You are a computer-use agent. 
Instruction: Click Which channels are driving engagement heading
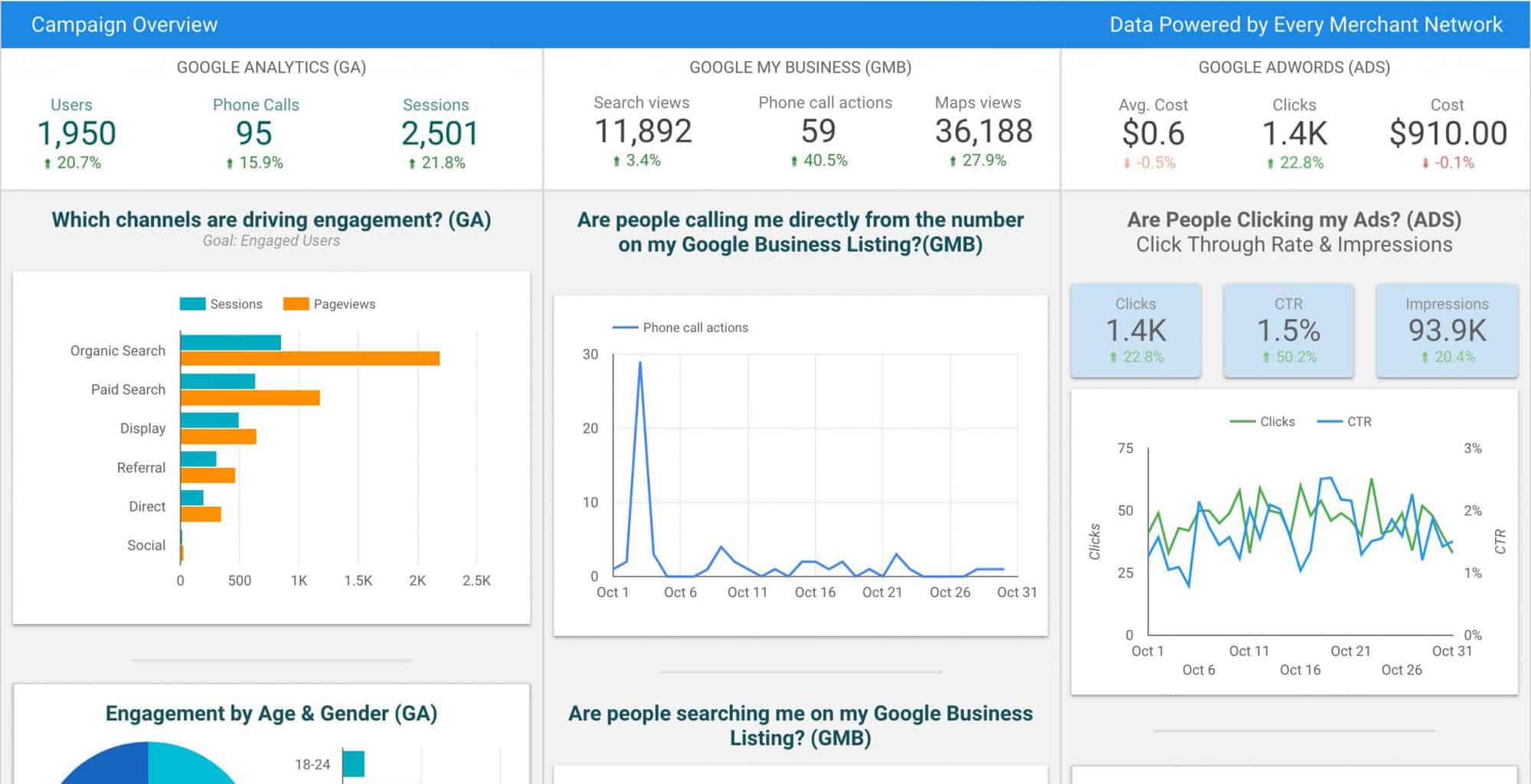[271, 220]
